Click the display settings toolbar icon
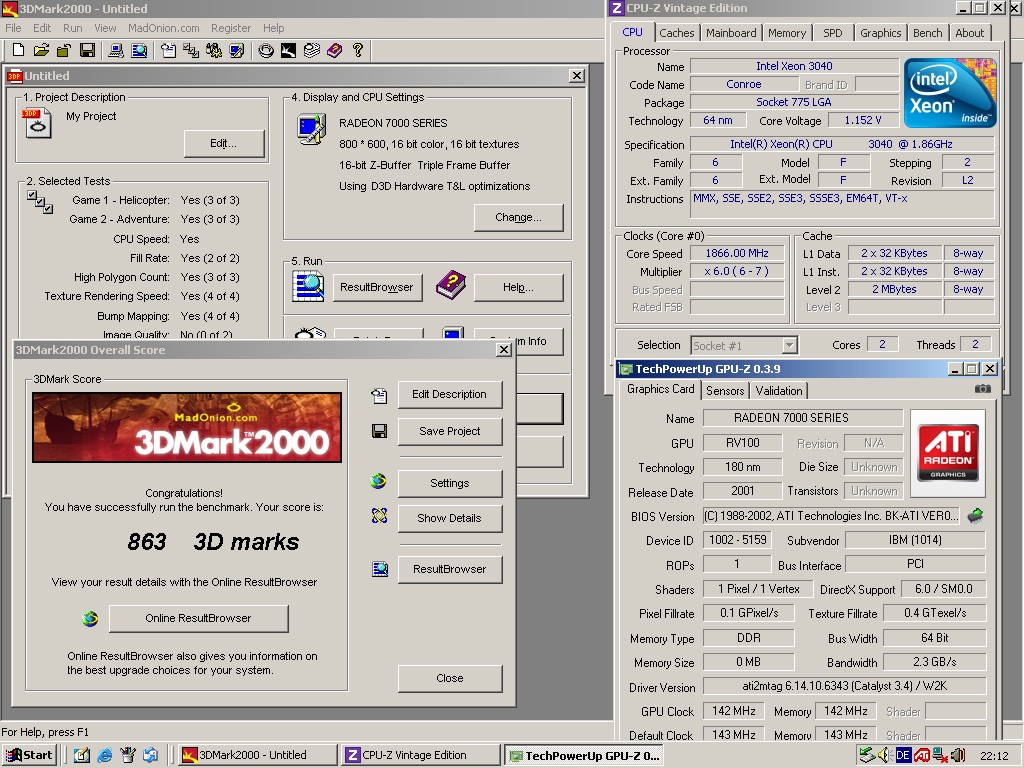1024x768 pixels. pos(237,50)
